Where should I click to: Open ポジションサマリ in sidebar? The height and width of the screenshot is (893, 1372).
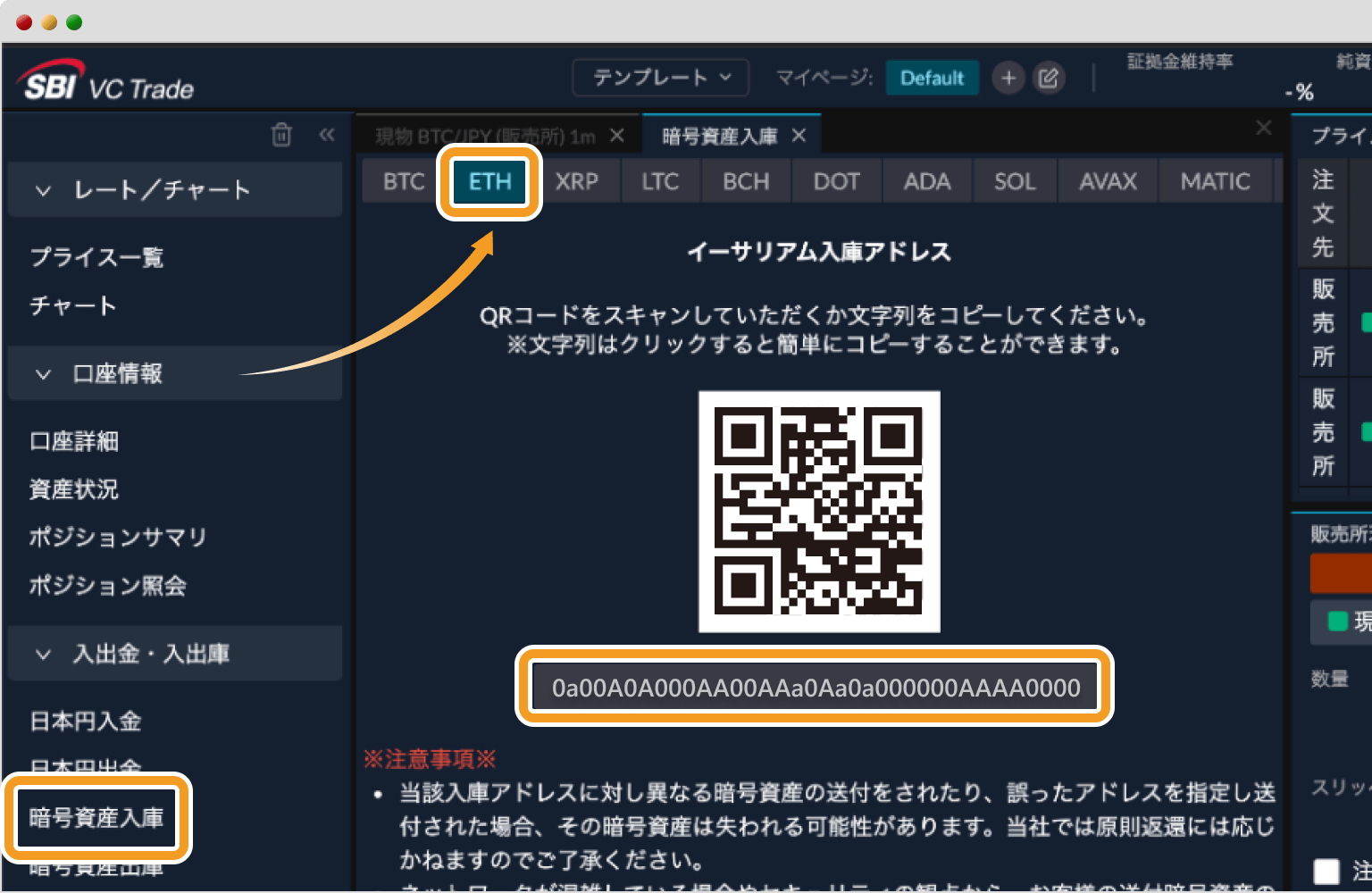(118, 537)
